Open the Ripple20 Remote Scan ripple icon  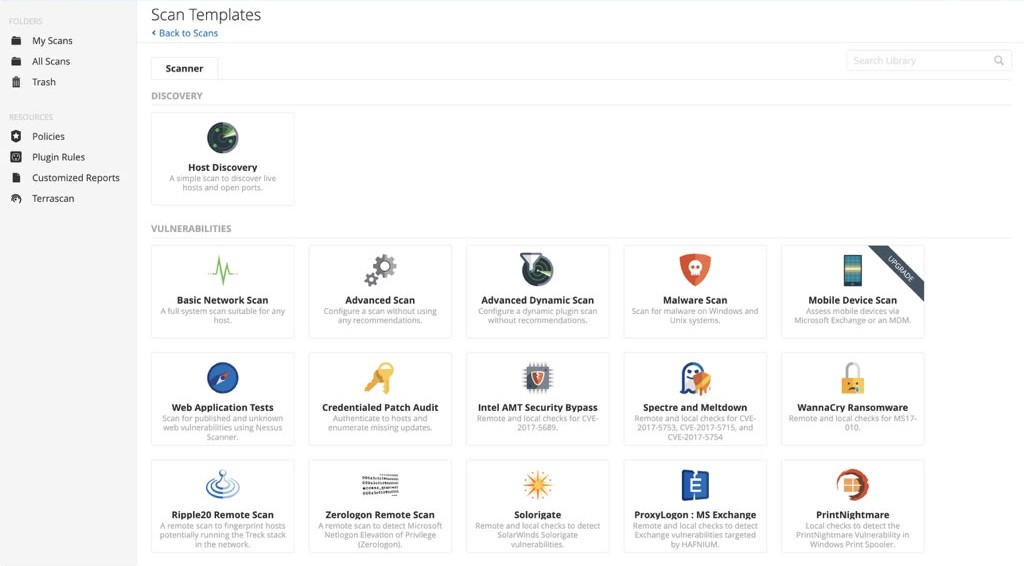click(223, 484)
